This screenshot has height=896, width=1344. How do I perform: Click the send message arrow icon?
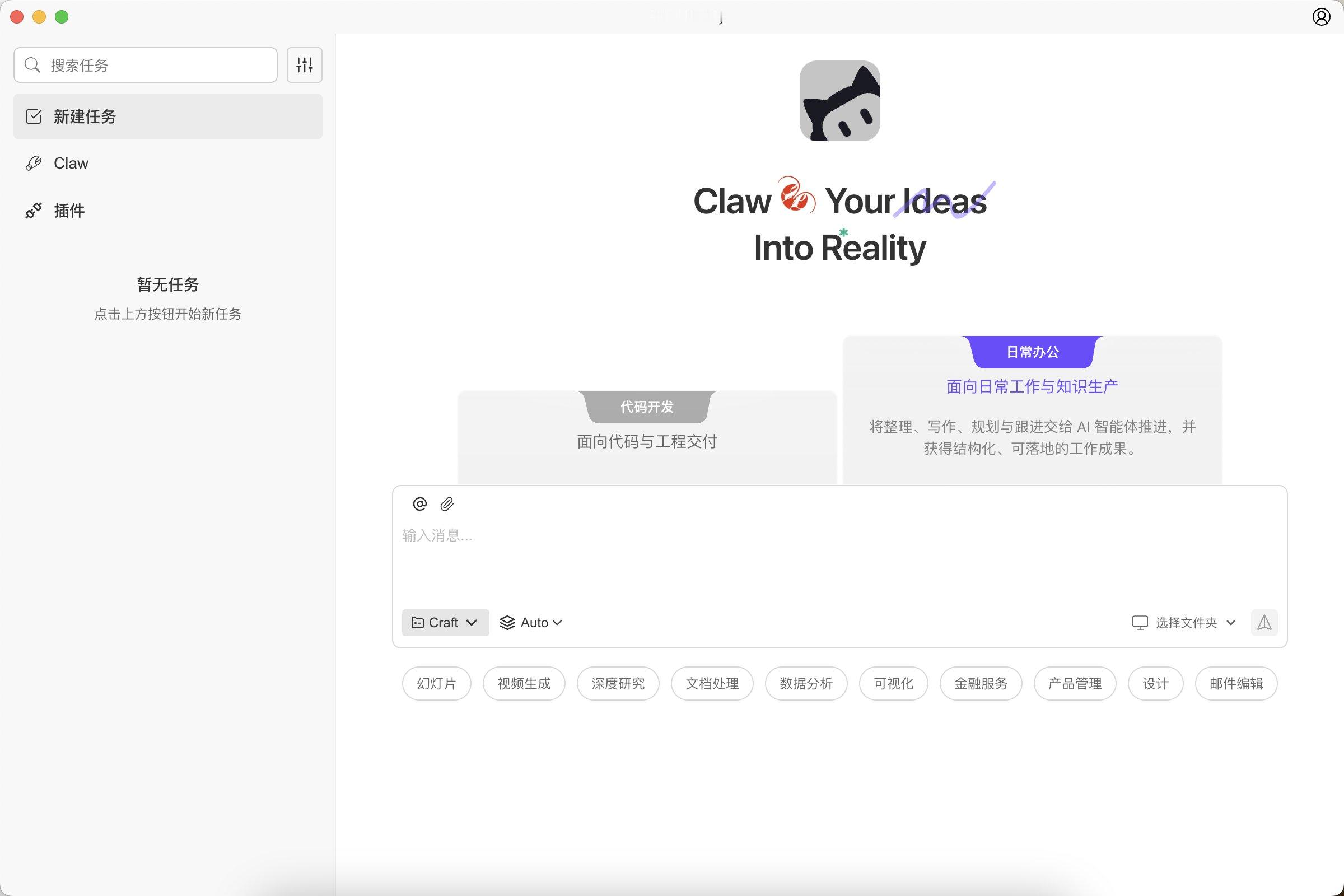pos(1263,622)
